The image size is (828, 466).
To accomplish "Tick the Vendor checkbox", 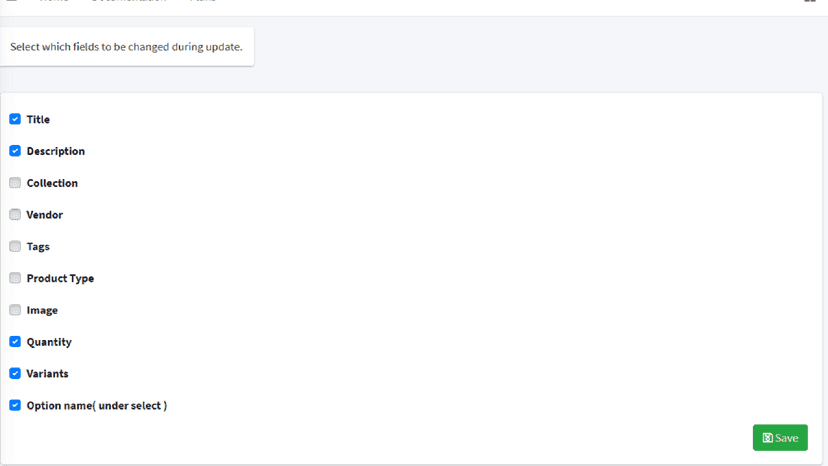I will pyautogui.click(x=15, y=215).
